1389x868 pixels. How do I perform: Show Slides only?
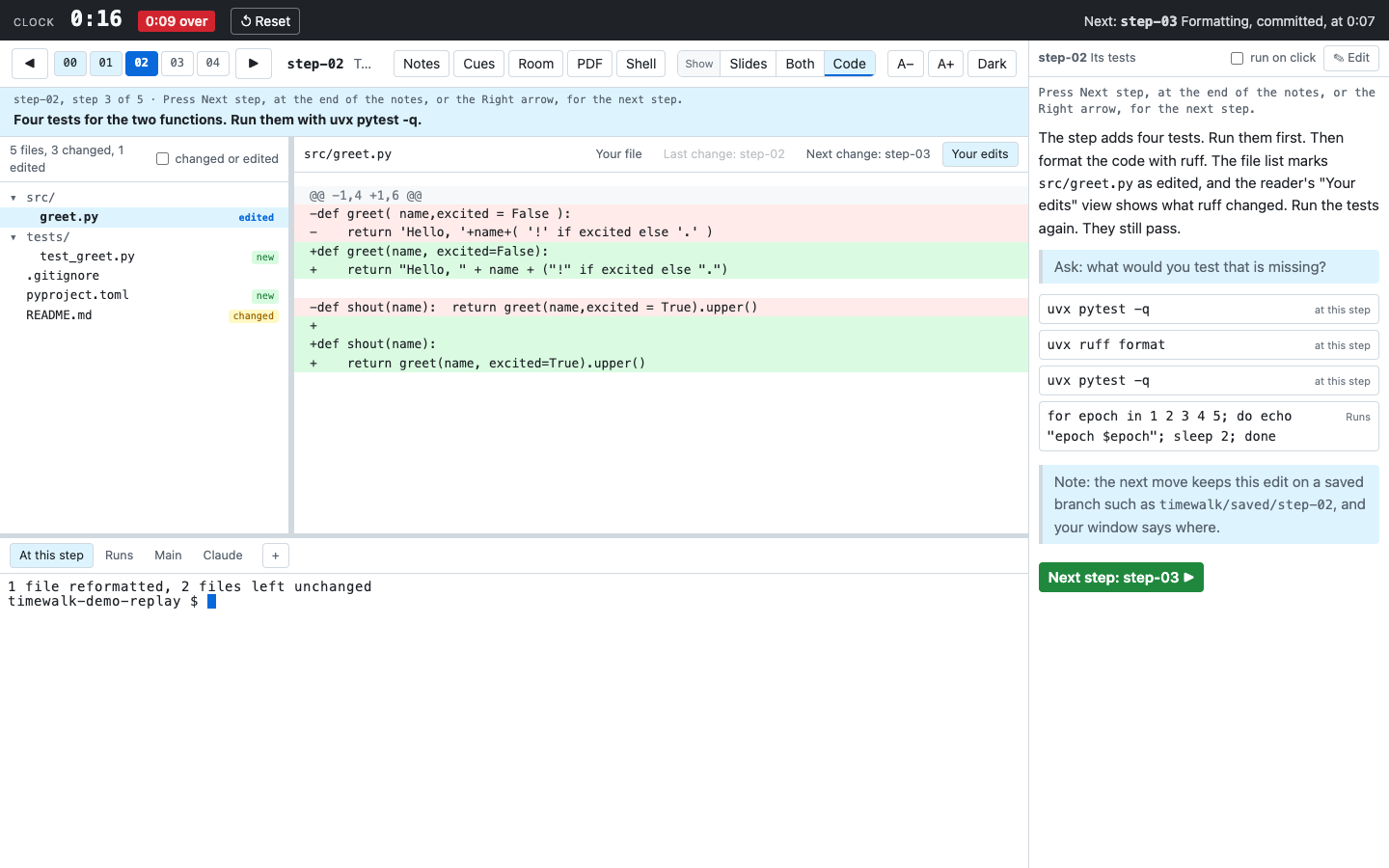749,64
